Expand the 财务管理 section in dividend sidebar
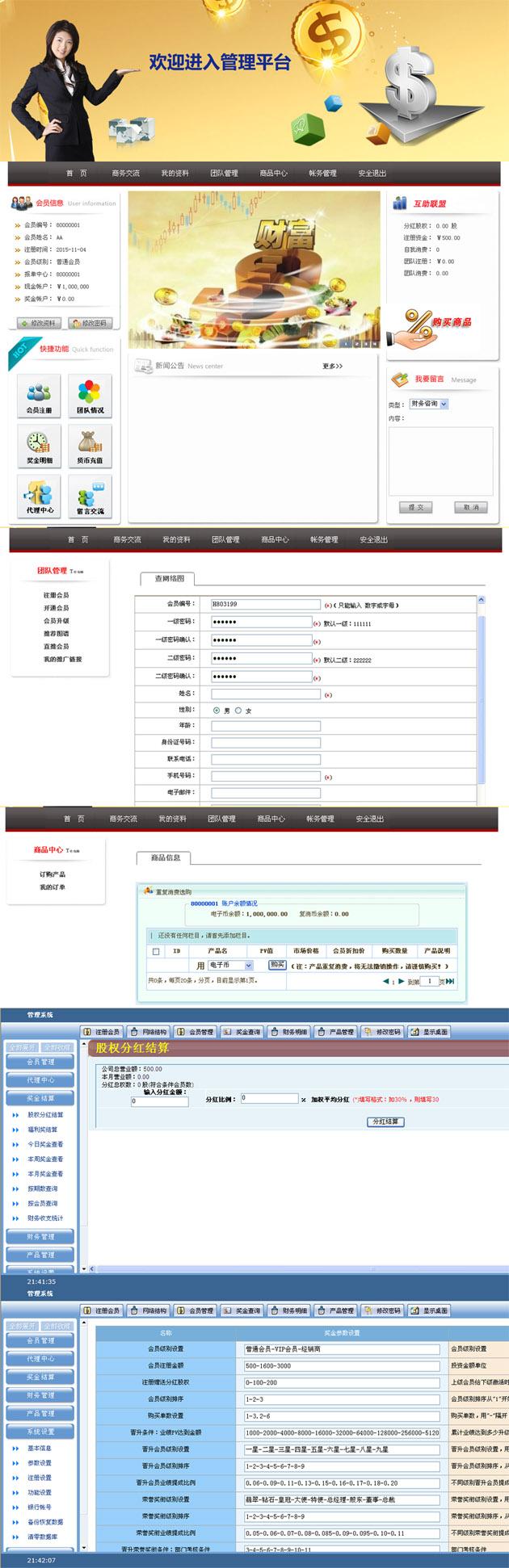Screen dimensions: 509x1568 tap(40, 1236)
